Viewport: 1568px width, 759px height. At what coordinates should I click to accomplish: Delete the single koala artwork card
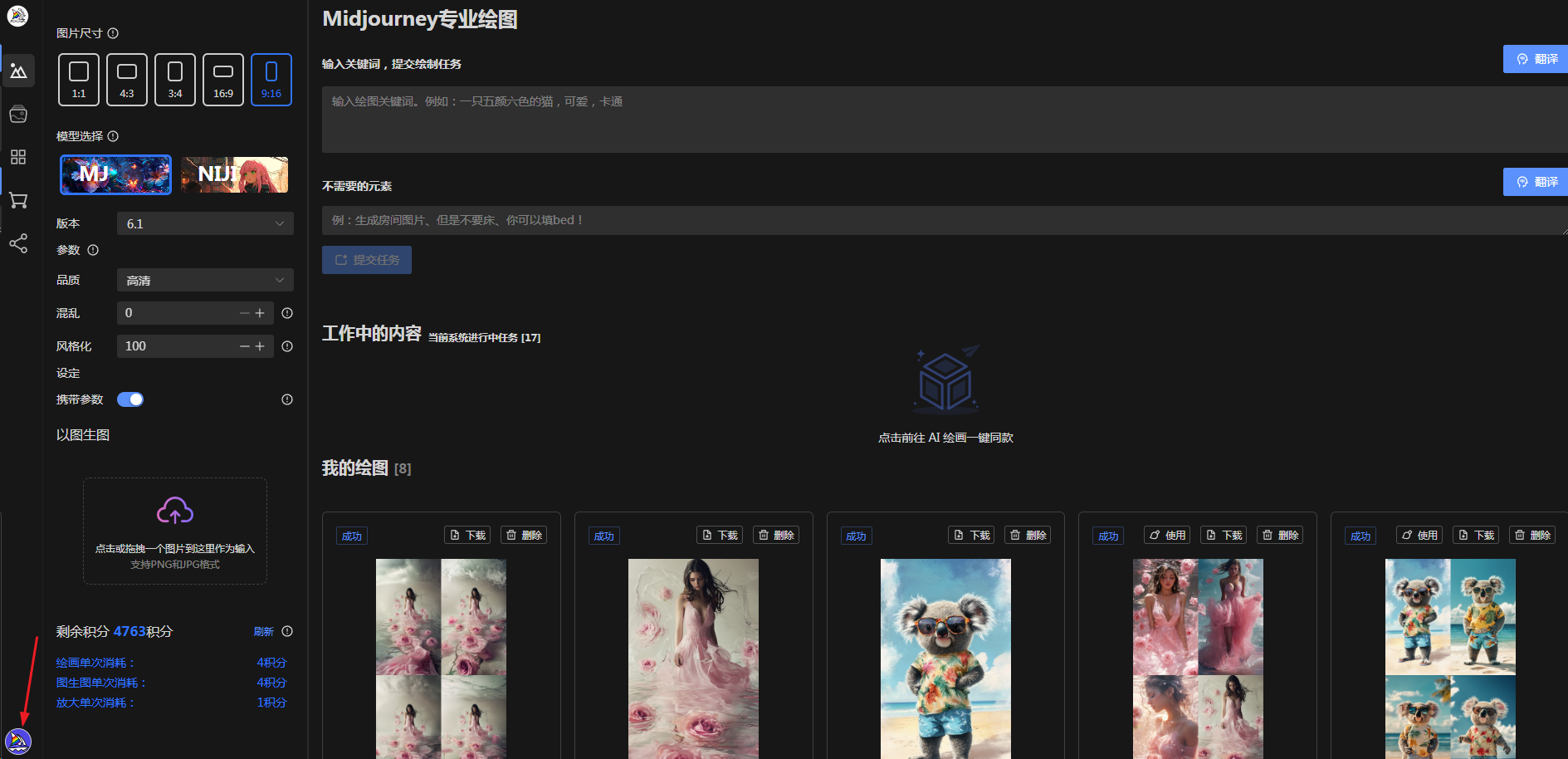point(1028,536)
